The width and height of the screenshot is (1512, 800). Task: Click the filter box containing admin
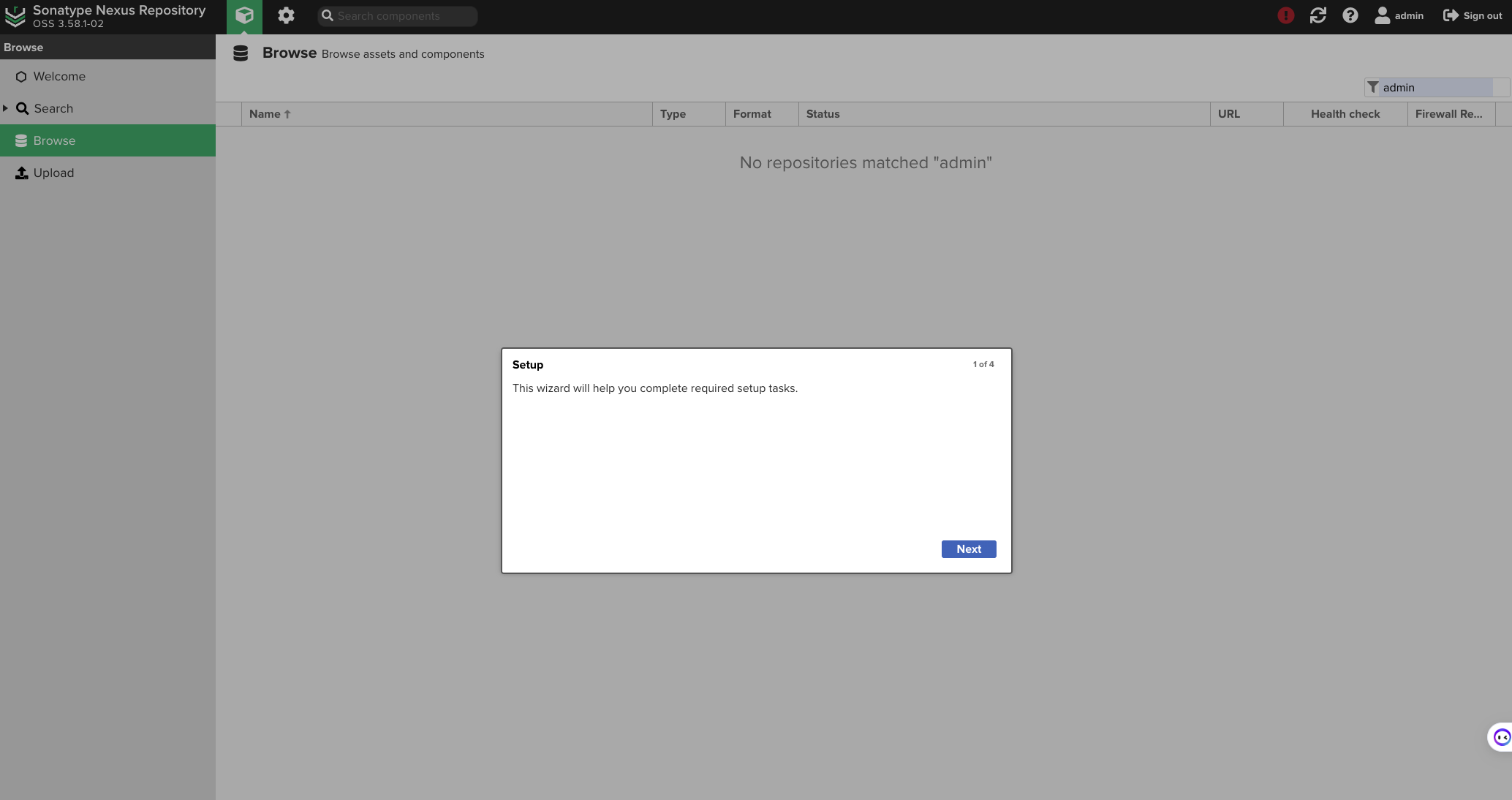point(1433,88)
